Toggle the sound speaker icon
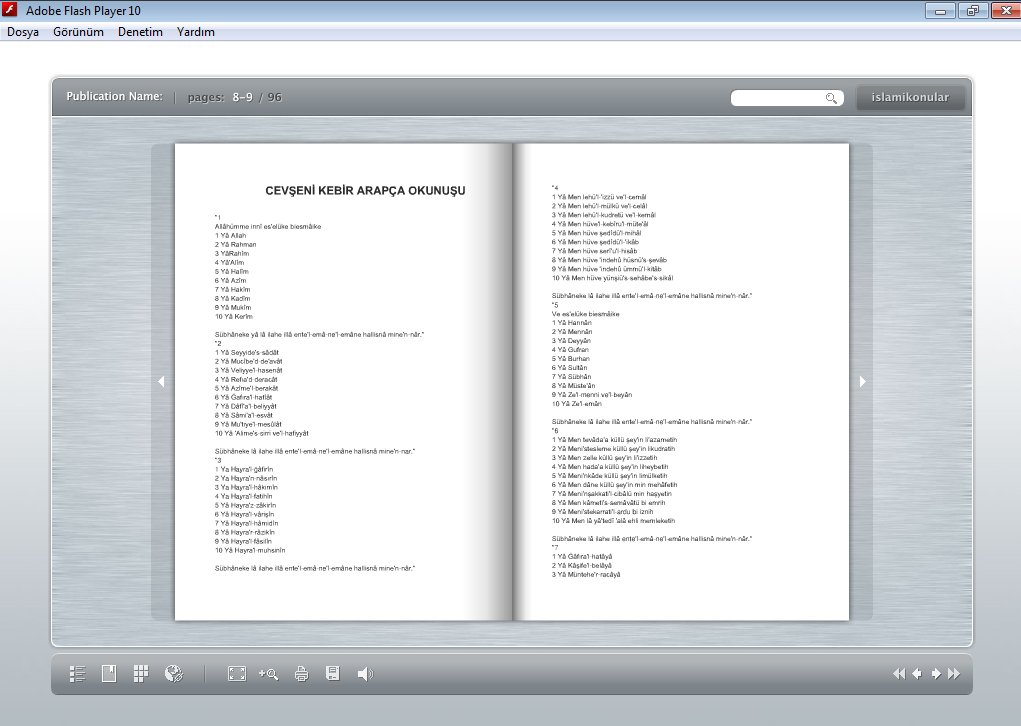Screen dimensions: 1021x726 (365, 674)
